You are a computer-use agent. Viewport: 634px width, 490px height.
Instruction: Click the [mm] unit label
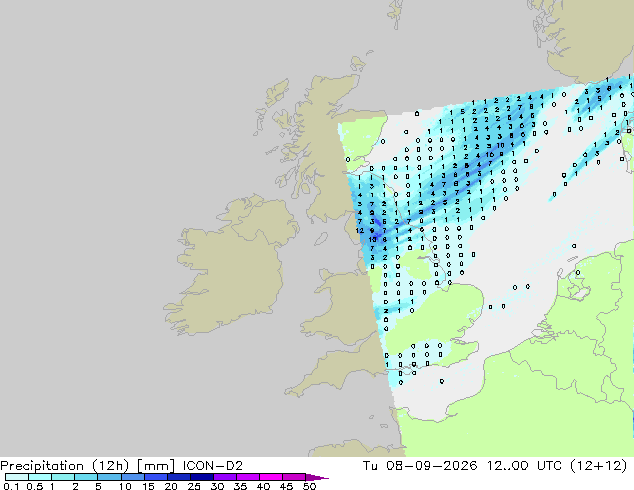pos(156,466)
